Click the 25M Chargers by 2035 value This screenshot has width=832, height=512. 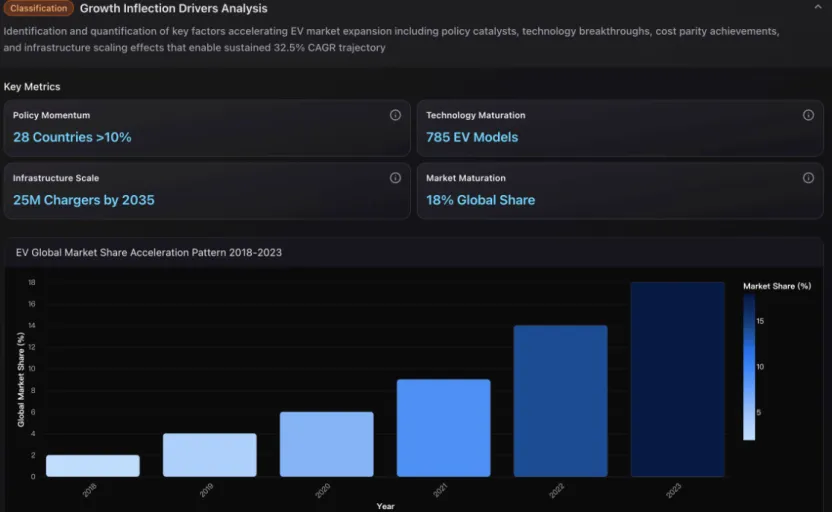click(84, 200)
